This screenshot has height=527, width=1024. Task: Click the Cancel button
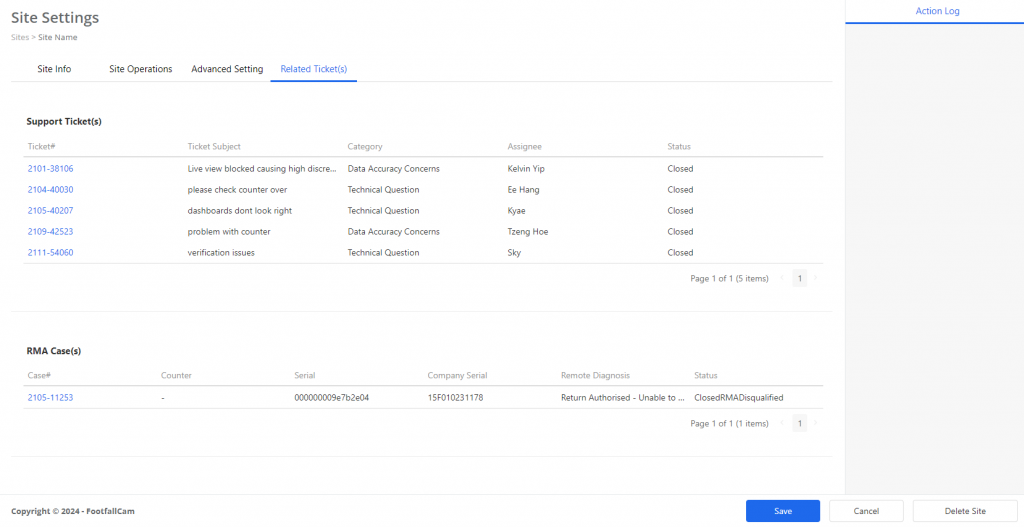866,511
